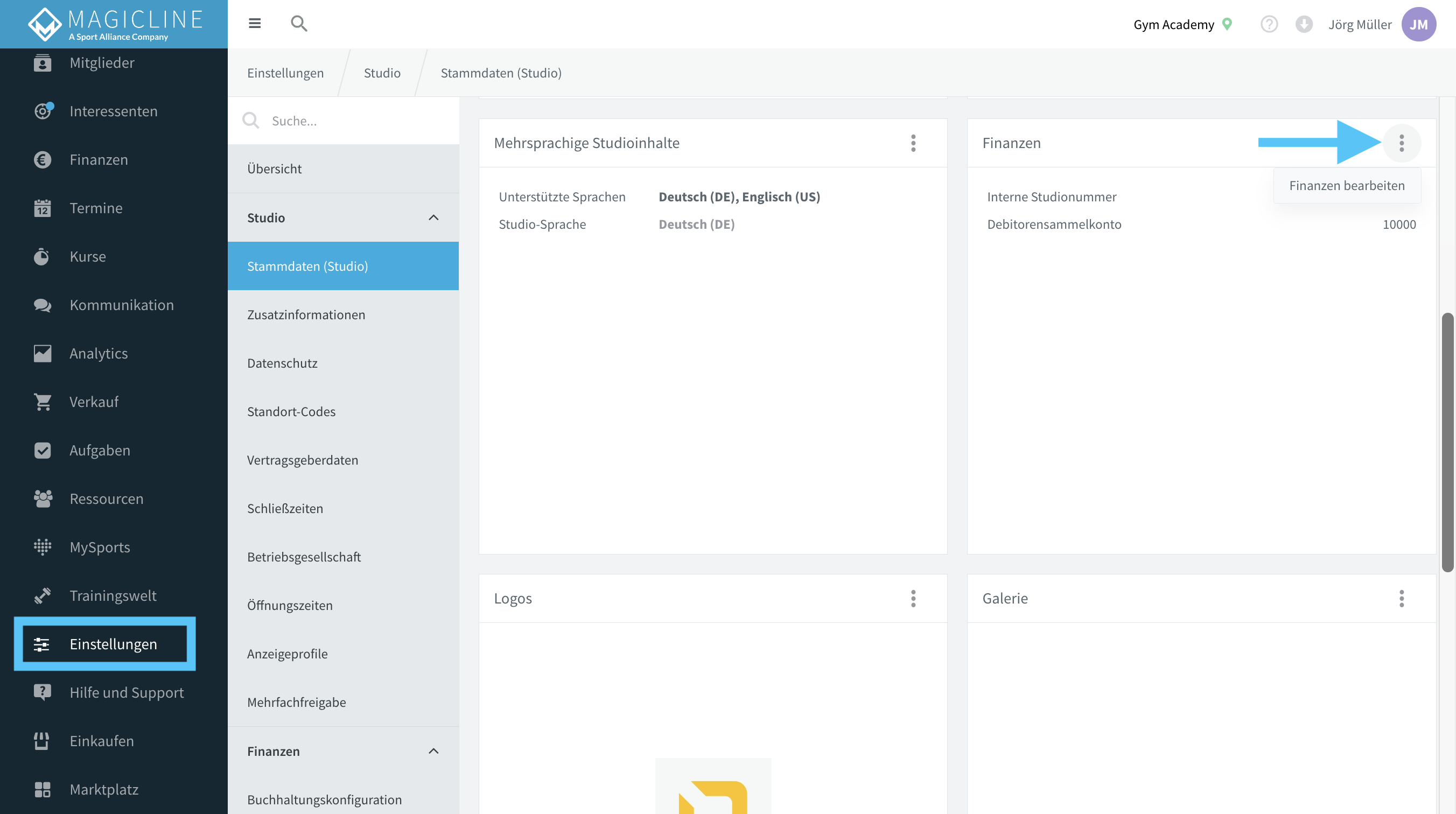Click the Kurse stopwatch icon
The image size is (1456, 814).
click(42, 256)
